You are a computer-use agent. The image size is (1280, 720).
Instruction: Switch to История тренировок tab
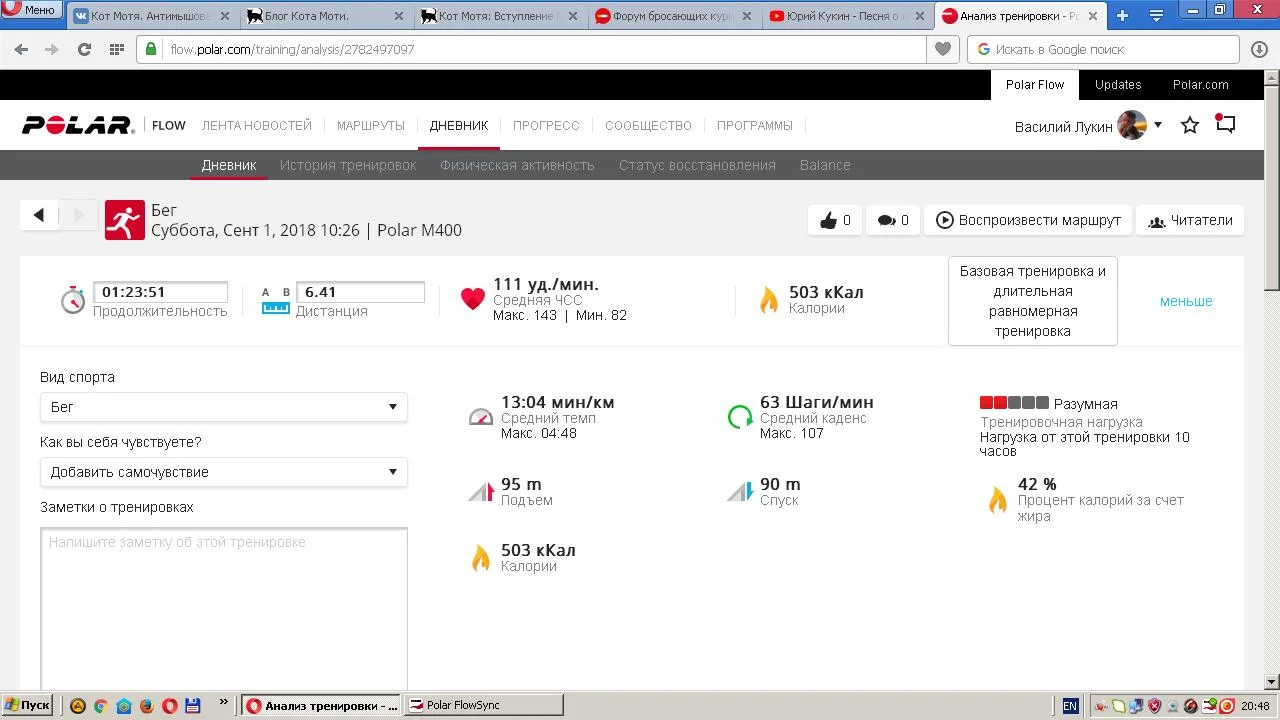tap(347, 165)
